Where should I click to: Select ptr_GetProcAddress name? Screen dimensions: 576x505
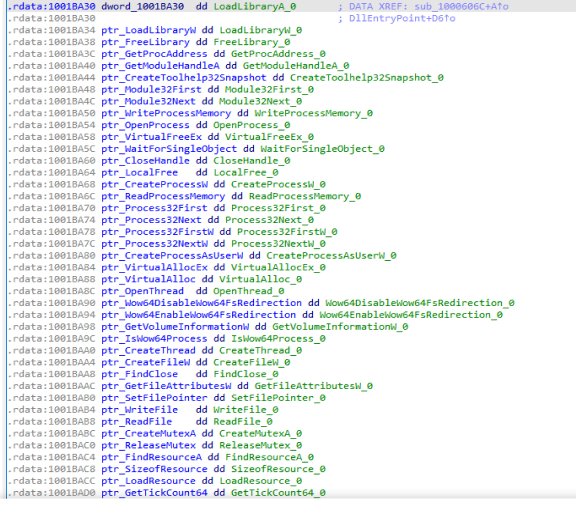tap(154, 54)
